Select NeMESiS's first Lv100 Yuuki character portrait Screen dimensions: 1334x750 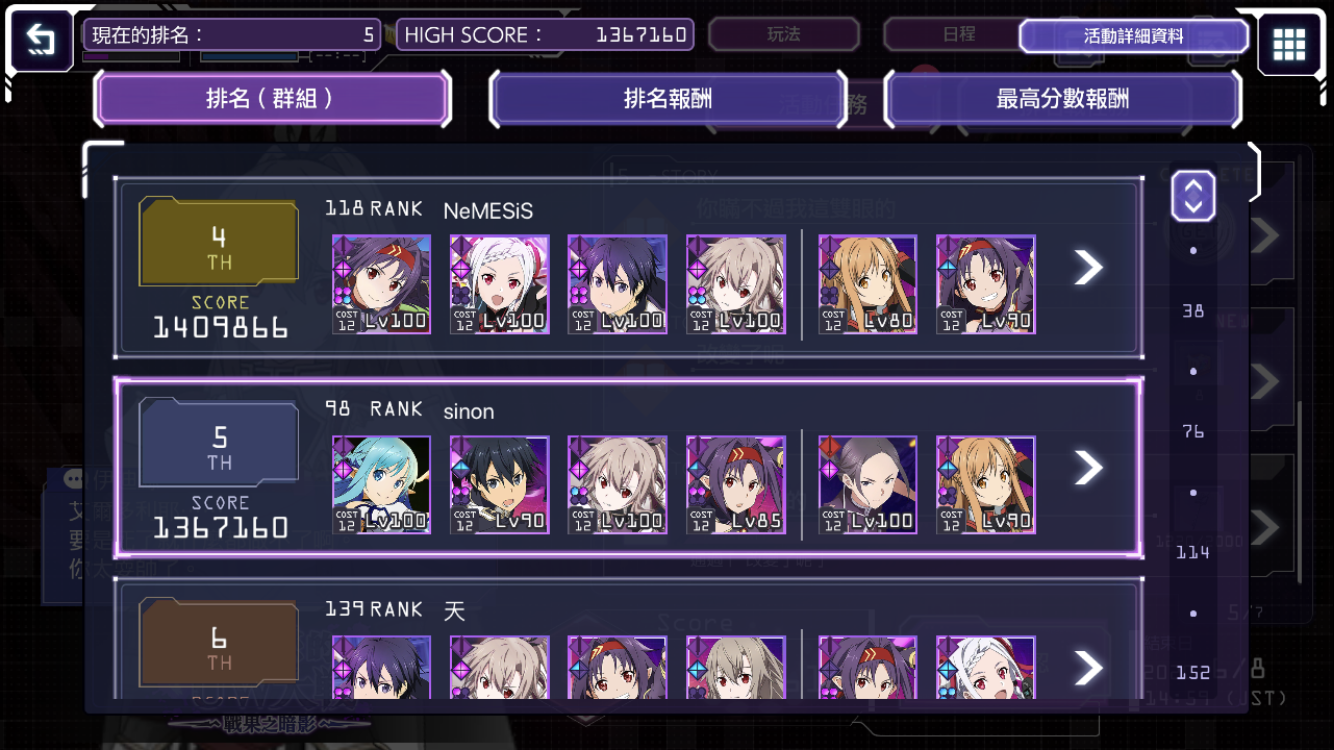[x=382, y=284]
